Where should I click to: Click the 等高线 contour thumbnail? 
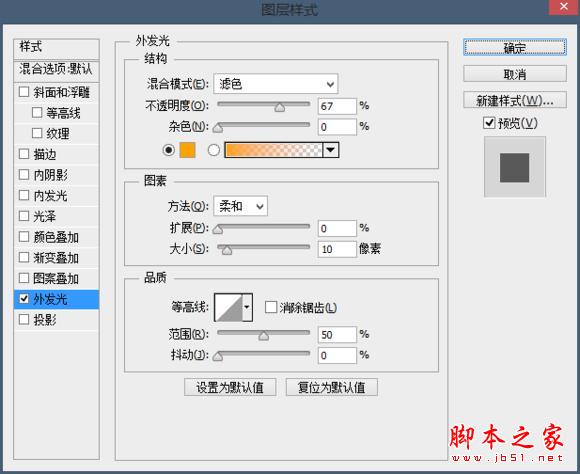tap(229, 307)
